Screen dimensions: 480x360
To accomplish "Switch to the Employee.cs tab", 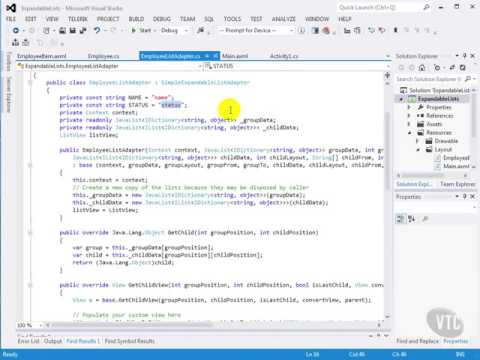I will tap(103, 56).
